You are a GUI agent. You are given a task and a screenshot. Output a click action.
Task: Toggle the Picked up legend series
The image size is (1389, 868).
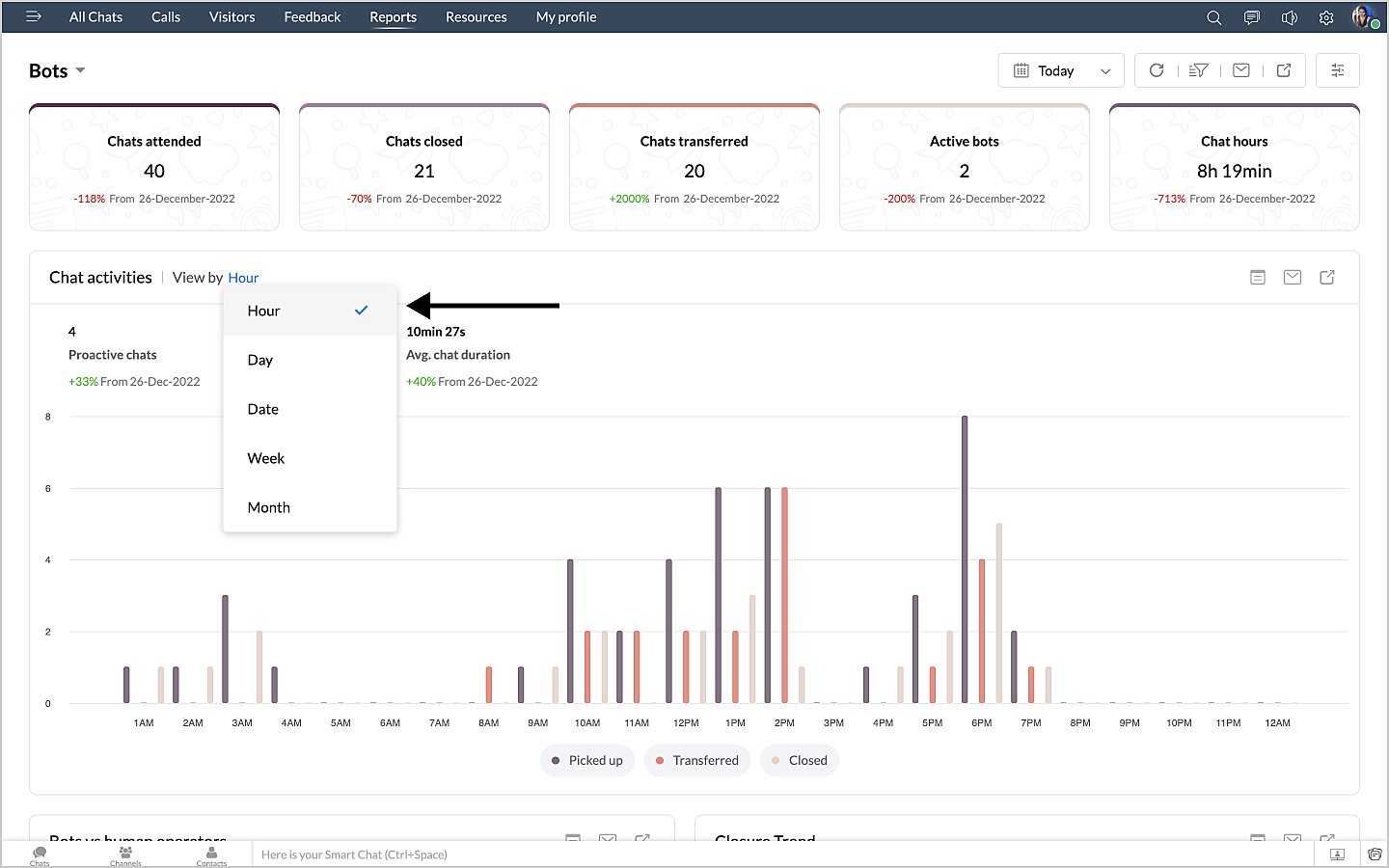pyautogui.click(x=587, y=761)
